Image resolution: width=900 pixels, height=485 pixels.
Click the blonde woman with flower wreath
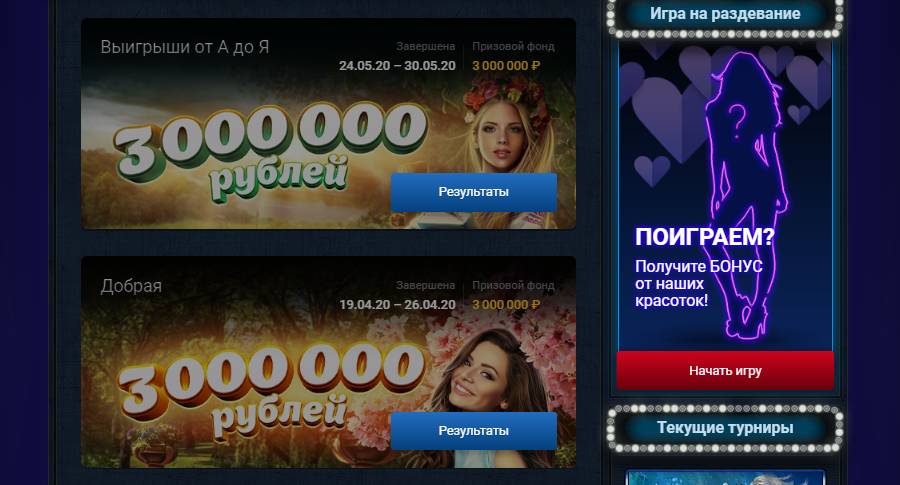505,132
